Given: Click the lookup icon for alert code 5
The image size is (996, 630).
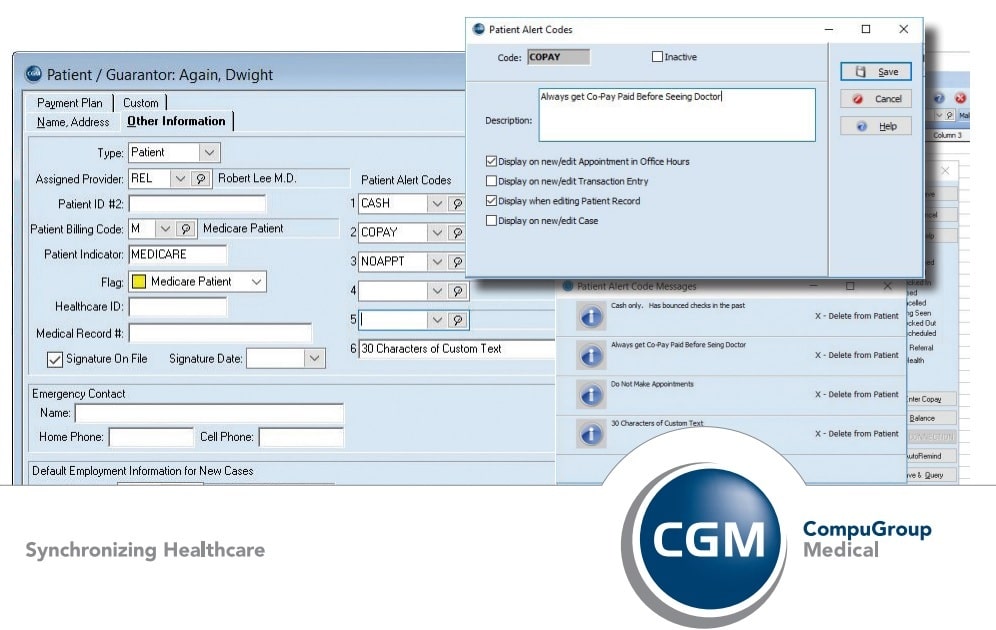Looking at the screenshot, I should [x=457, y=320].
